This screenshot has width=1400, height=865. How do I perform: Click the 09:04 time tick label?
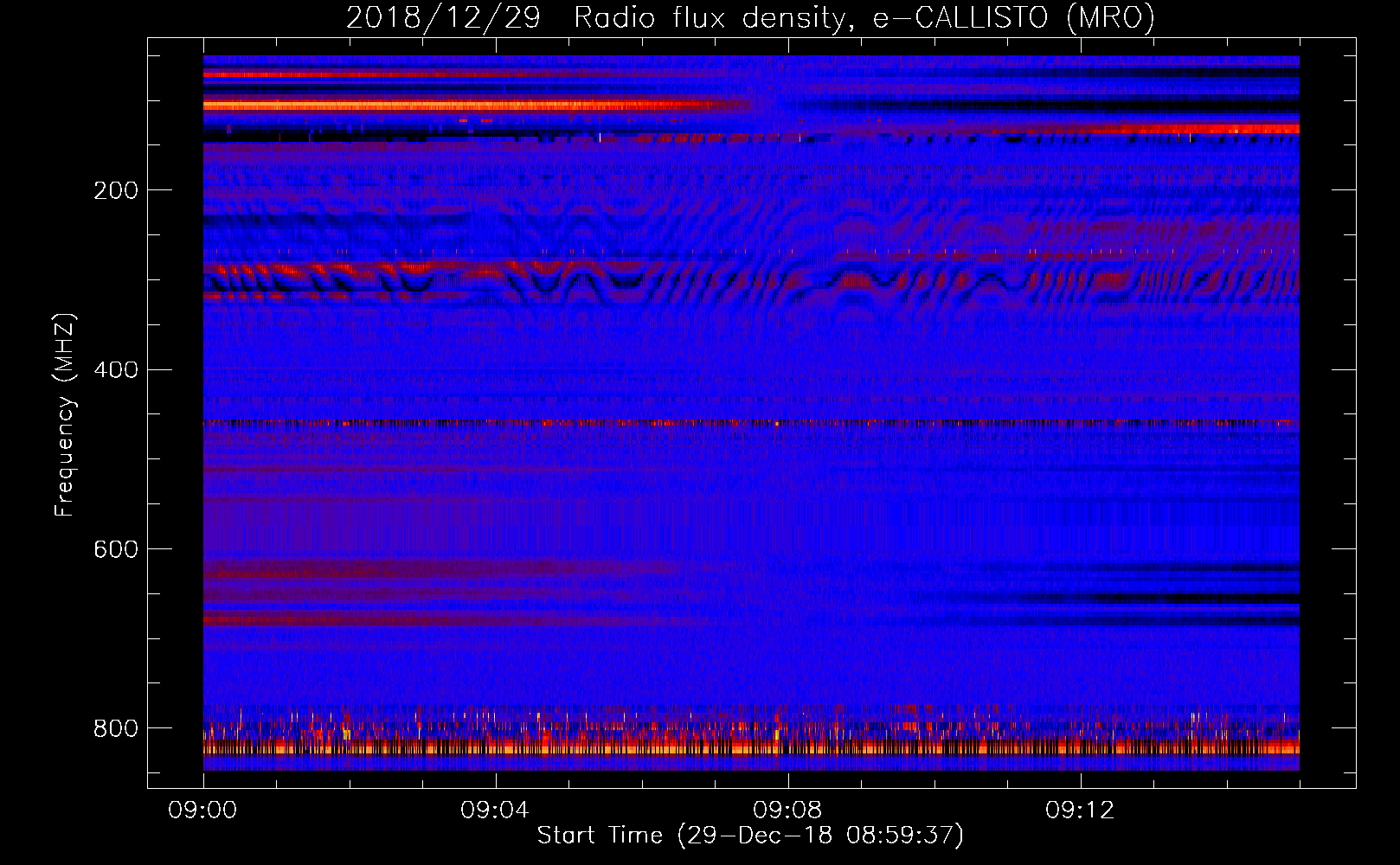click(496, 811)
